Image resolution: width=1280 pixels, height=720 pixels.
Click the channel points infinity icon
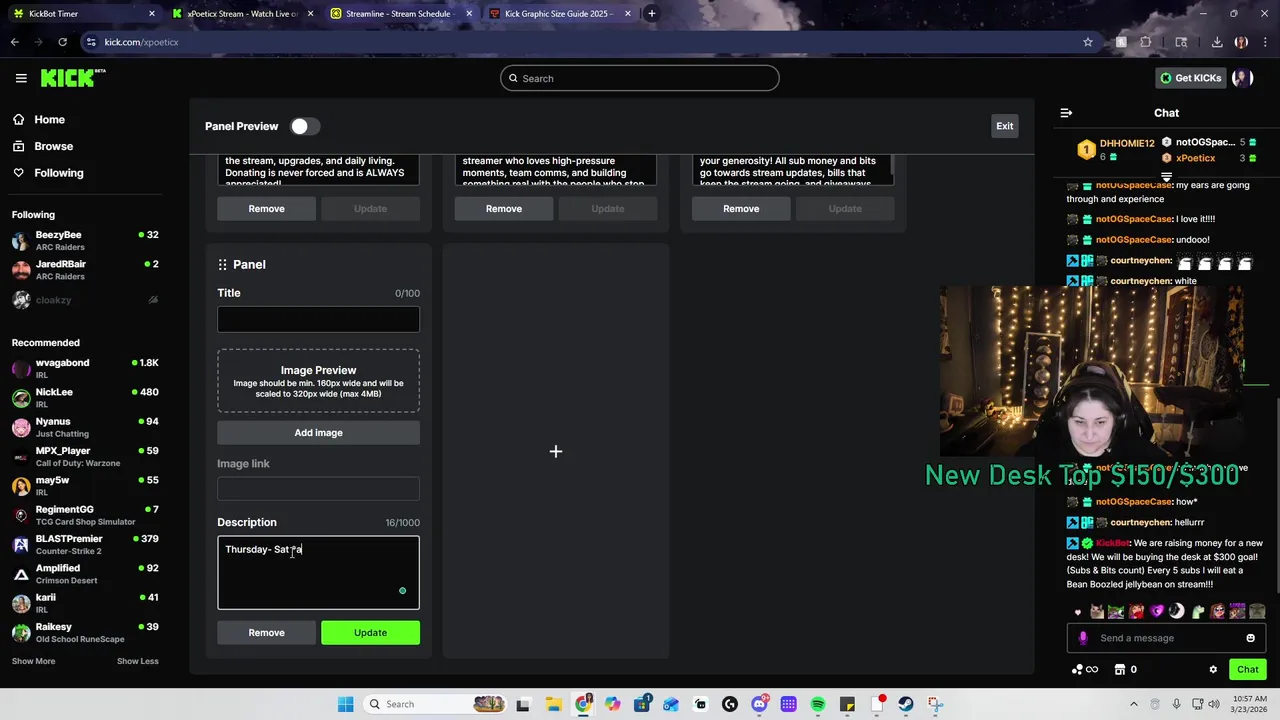pos(1085,669)
